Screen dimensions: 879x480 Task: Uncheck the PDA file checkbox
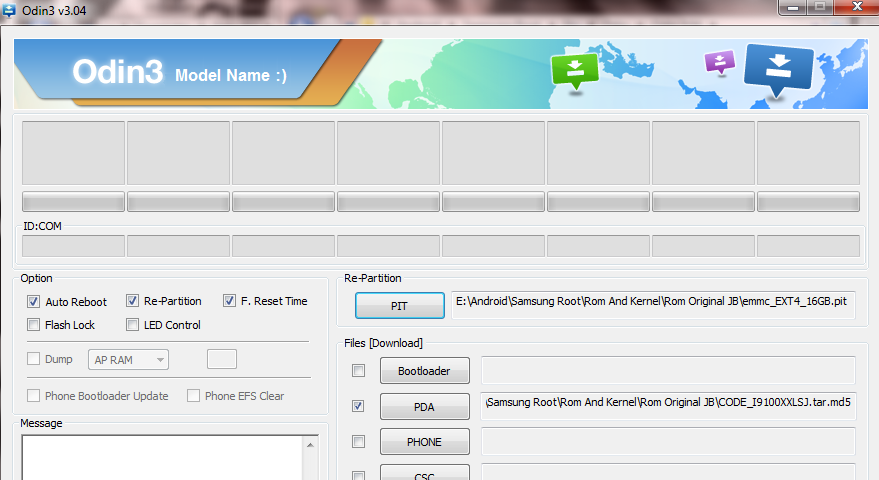(358, 406)
